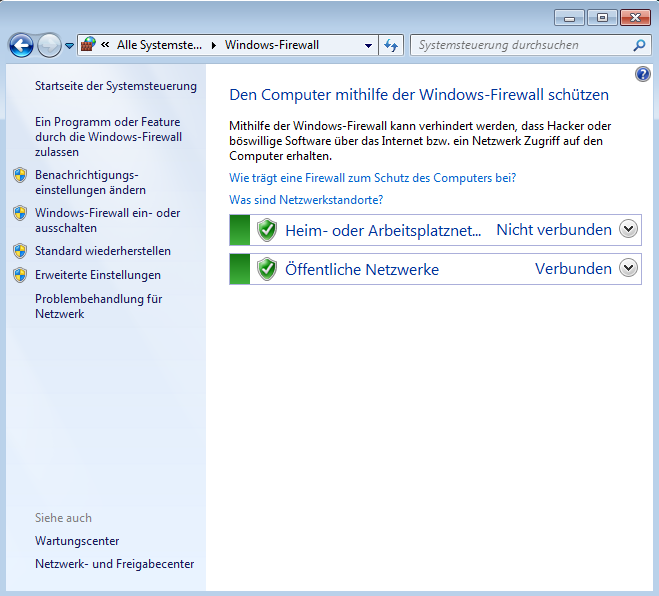The width and height of the screenshot is (659, 596).
Task: Maximize the Windows-Firewall window
Action: (602, 18)
